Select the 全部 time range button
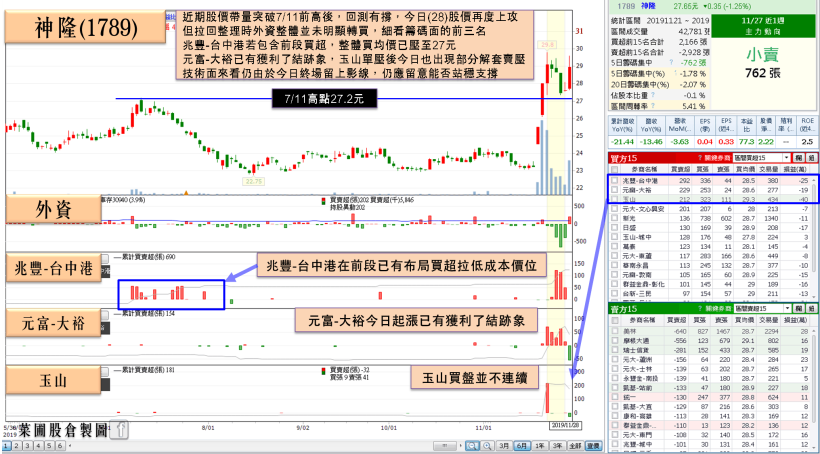820x454 pixels. (x=575, y=446)
